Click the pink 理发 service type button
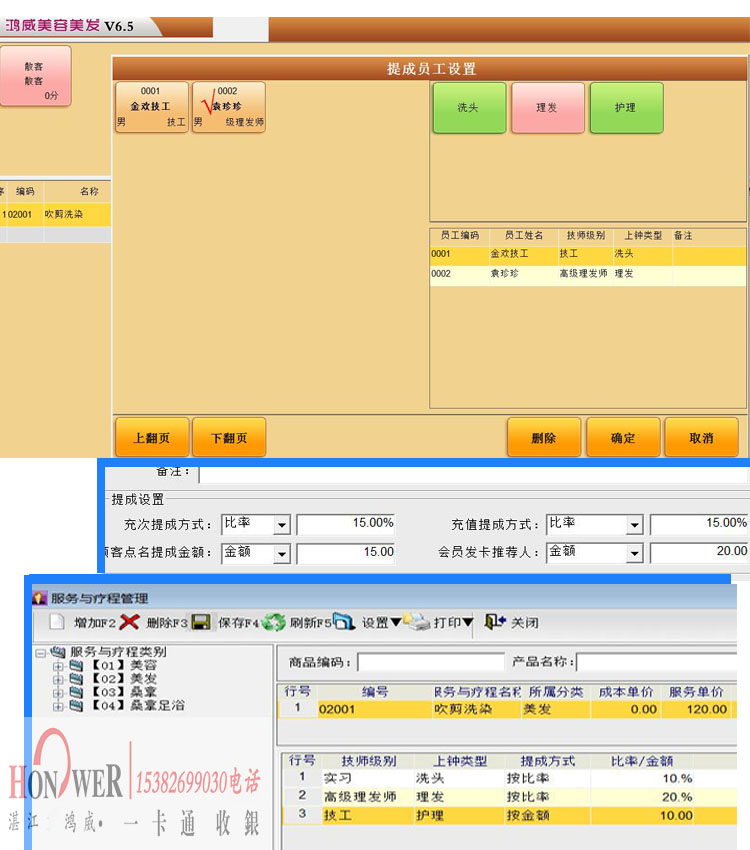 tap(548, 107)
